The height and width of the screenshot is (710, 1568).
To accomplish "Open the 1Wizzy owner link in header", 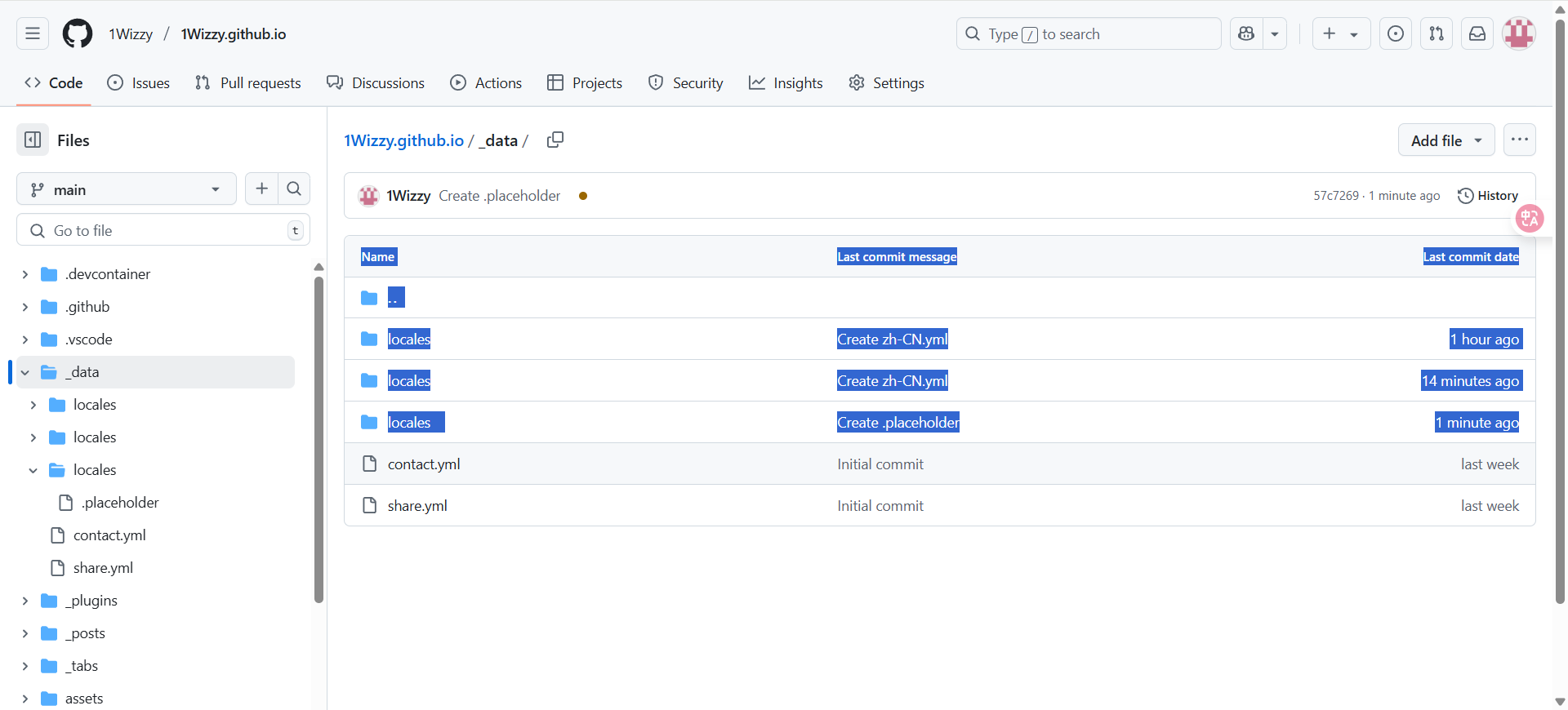I will point(131,33).
